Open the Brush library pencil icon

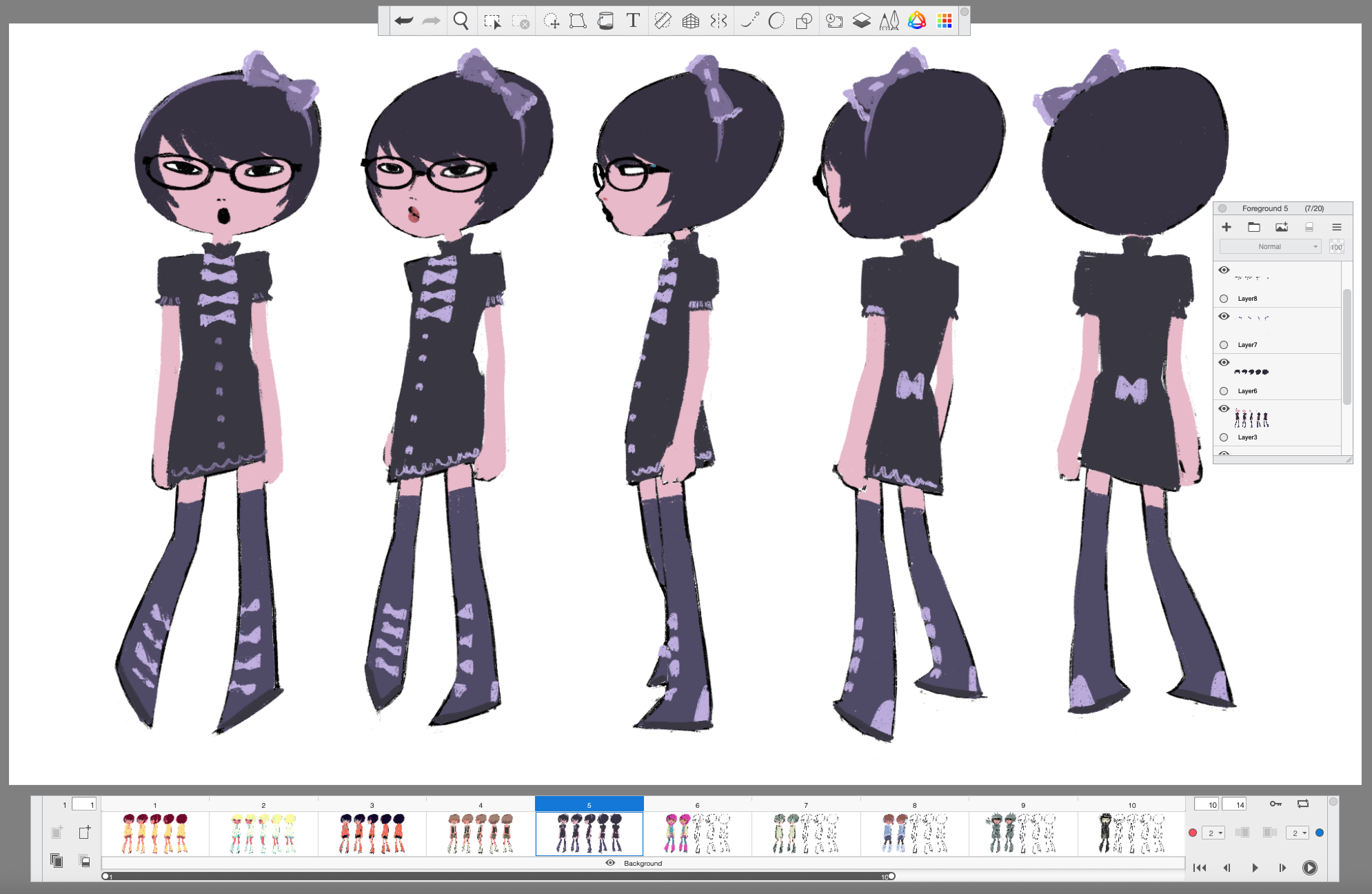[x=889, y=21]
